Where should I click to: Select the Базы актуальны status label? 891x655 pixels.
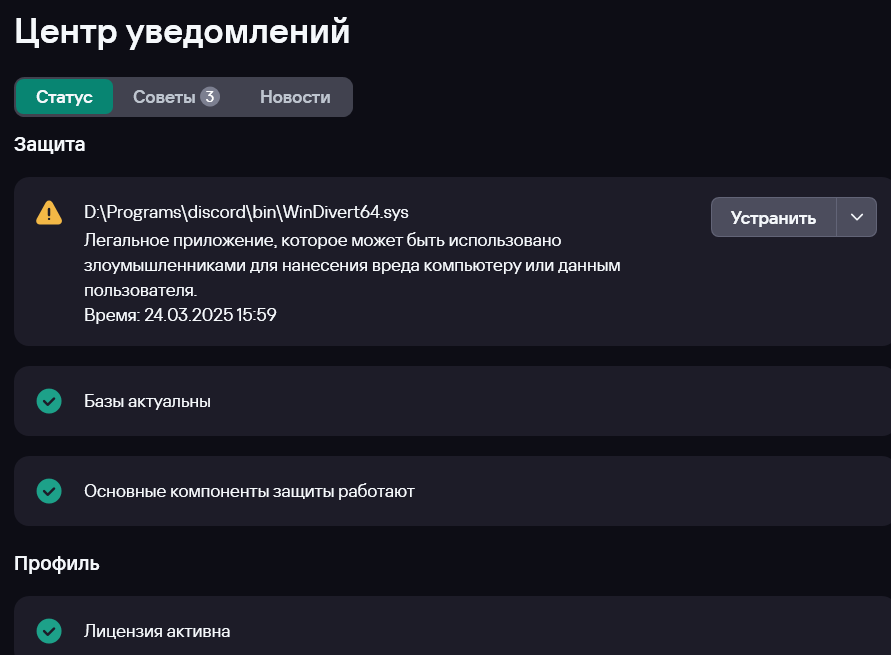point(147,401)
